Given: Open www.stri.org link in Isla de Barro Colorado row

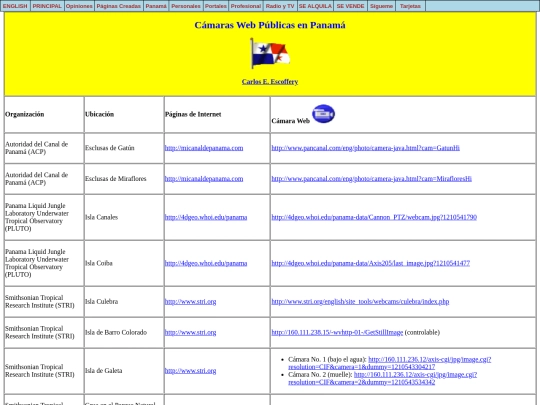Looking at the screenshot, I should pos(190,333).
